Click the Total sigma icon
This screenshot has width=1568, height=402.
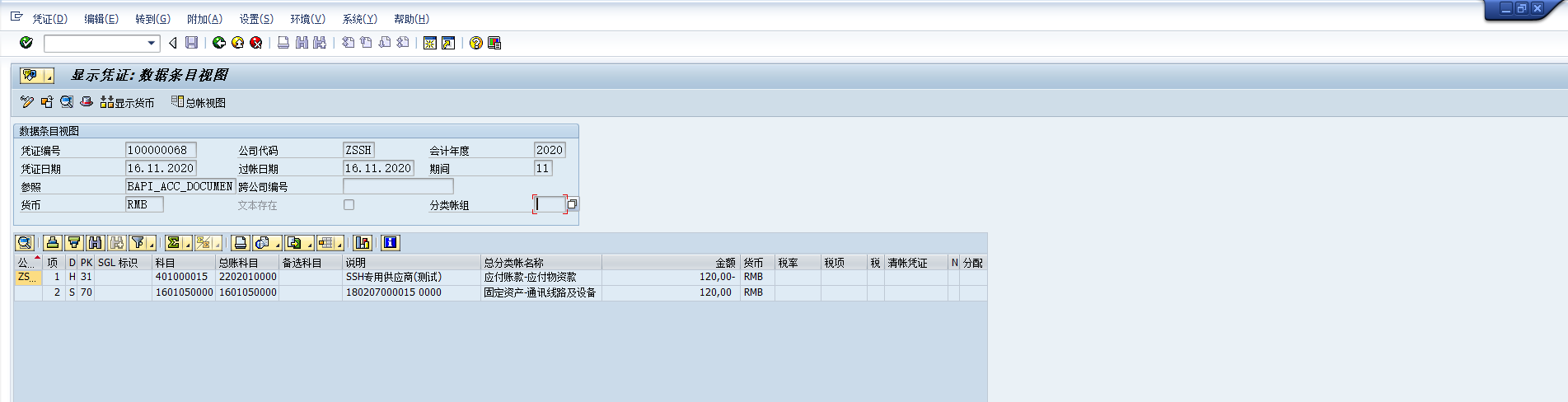(173, 242)
